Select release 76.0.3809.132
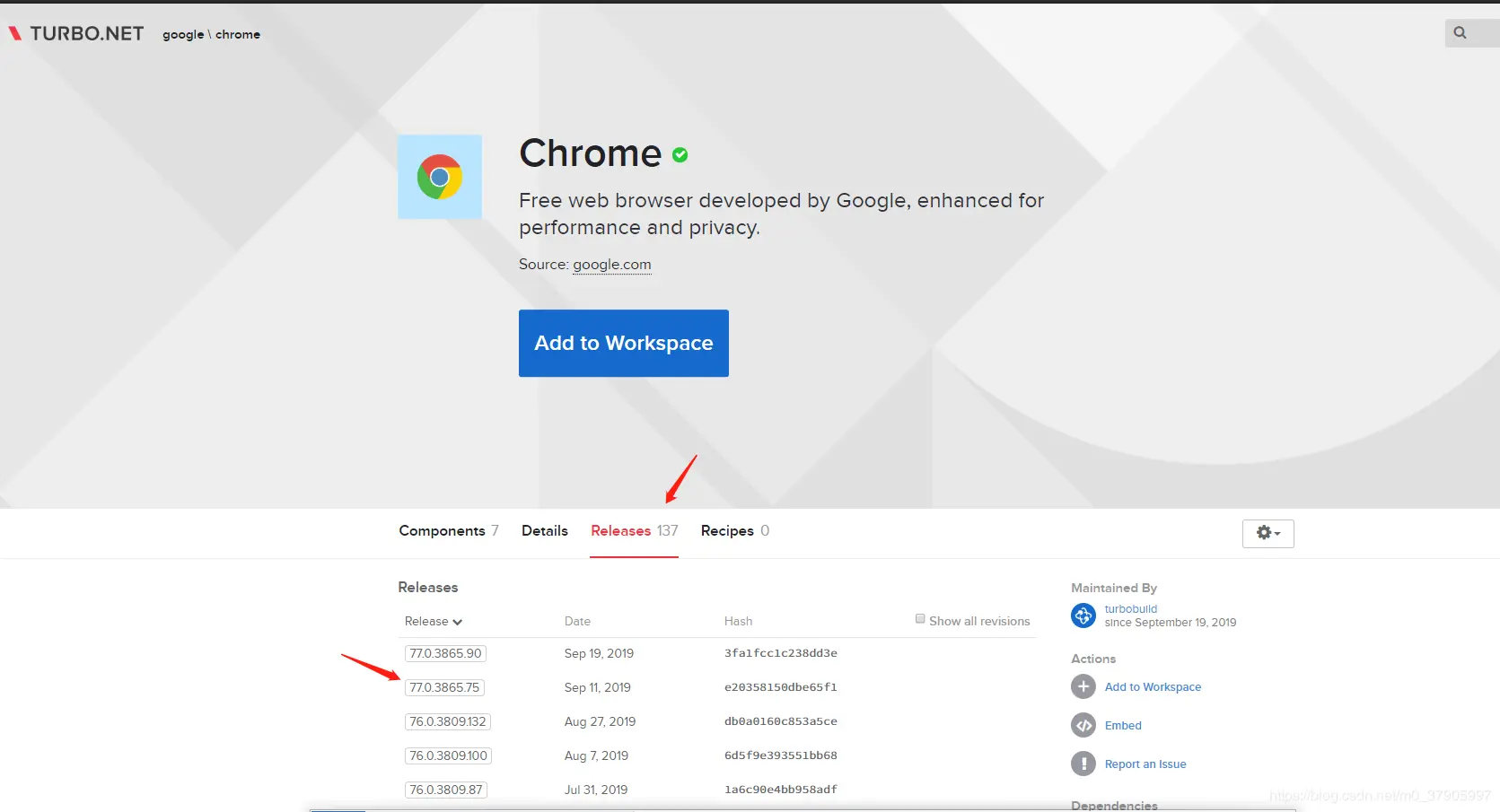This screenshot has width=1500, height=812. pyautogui.click(x=448, y=721)
